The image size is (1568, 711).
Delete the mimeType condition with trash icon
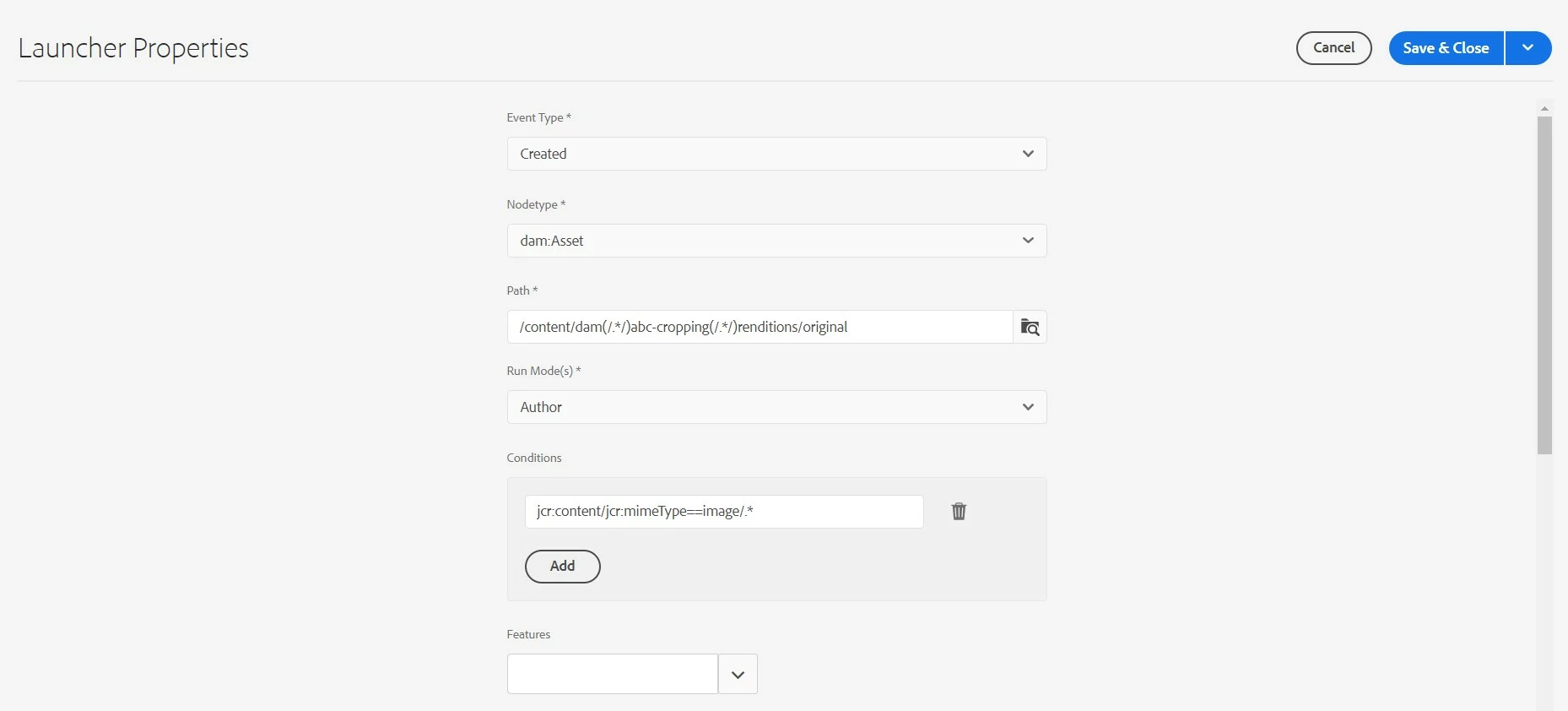[x=959, y=511]
